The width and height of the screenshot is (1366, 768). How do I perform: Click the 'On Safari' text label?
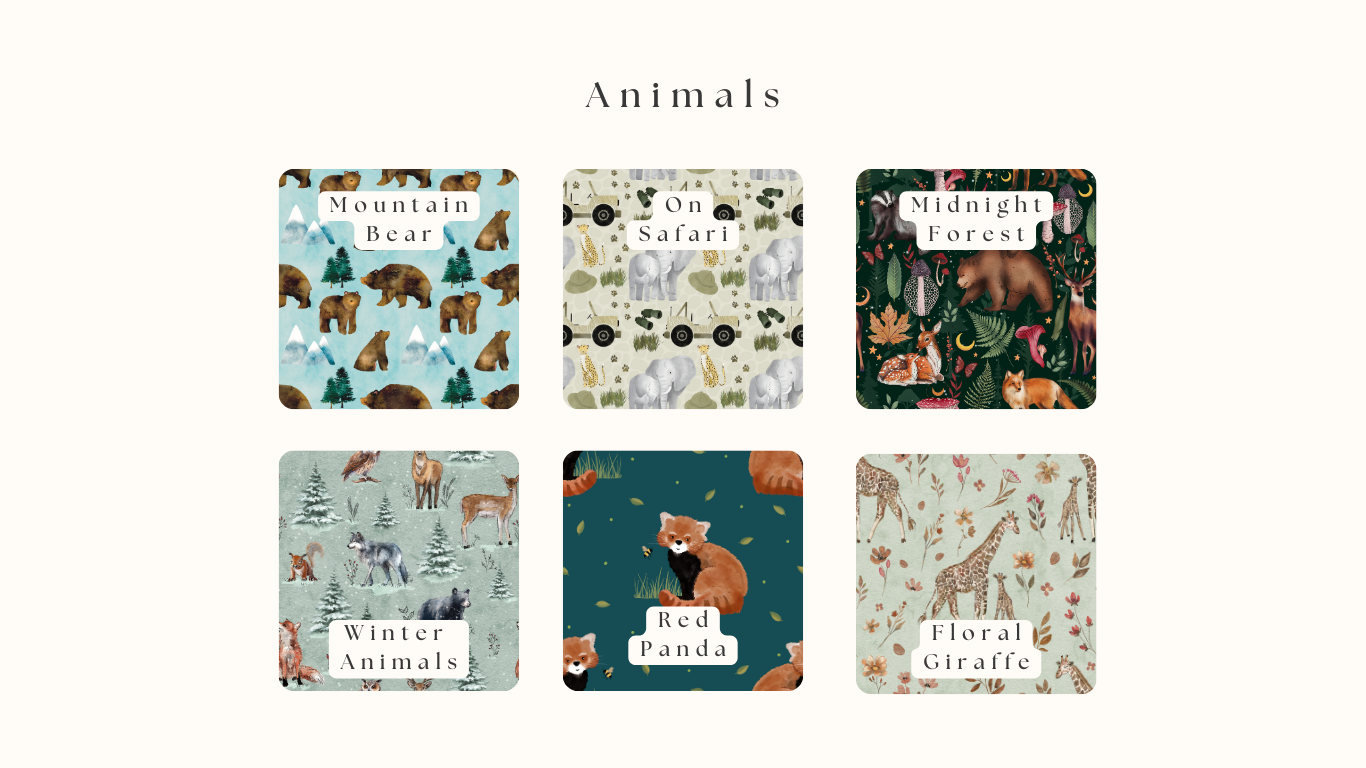683,220
